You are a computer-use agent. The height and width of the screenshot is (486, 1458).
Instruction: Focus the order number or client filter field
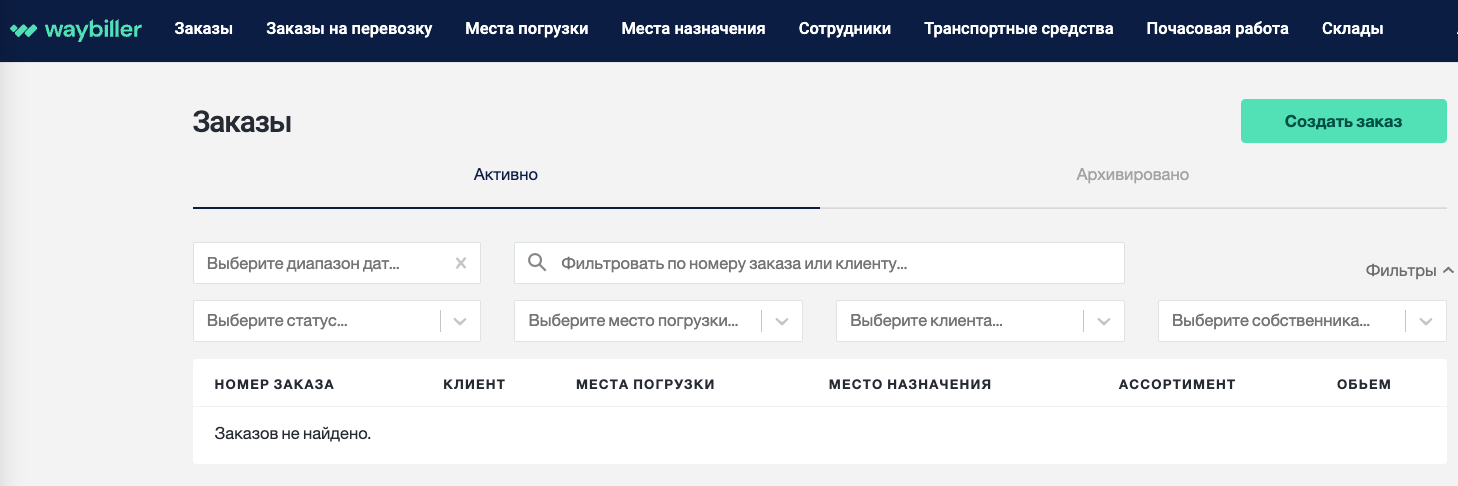point(819,263)
